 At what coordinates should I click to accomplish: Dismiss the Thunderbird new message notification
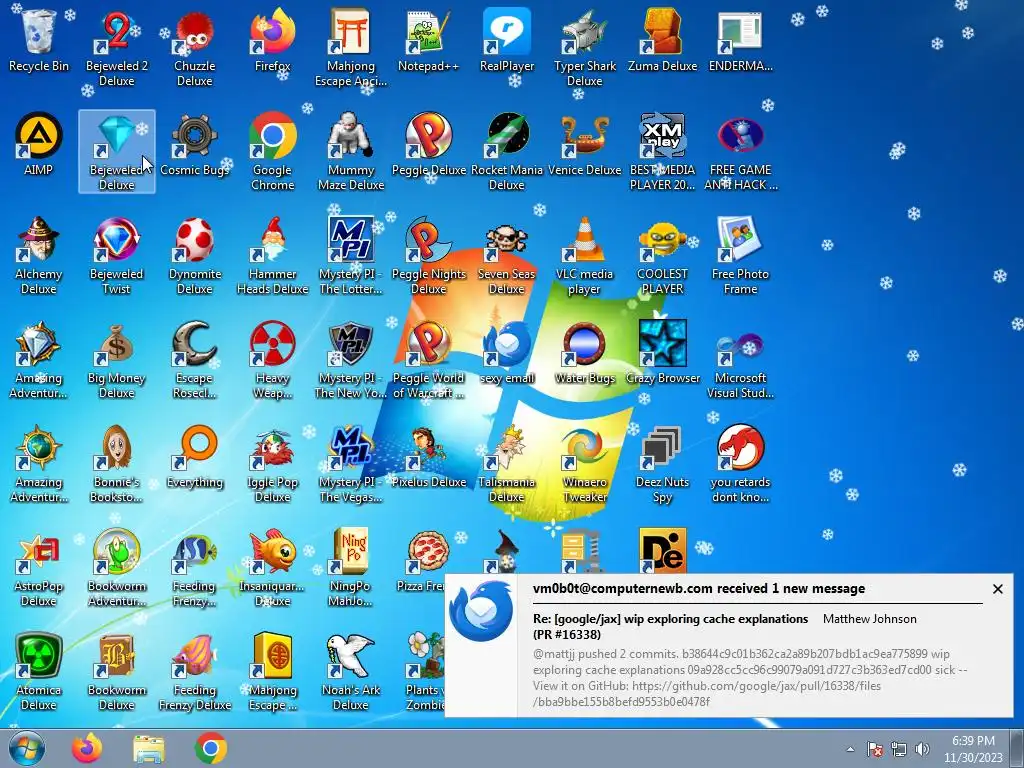click(x=997, y=589)
